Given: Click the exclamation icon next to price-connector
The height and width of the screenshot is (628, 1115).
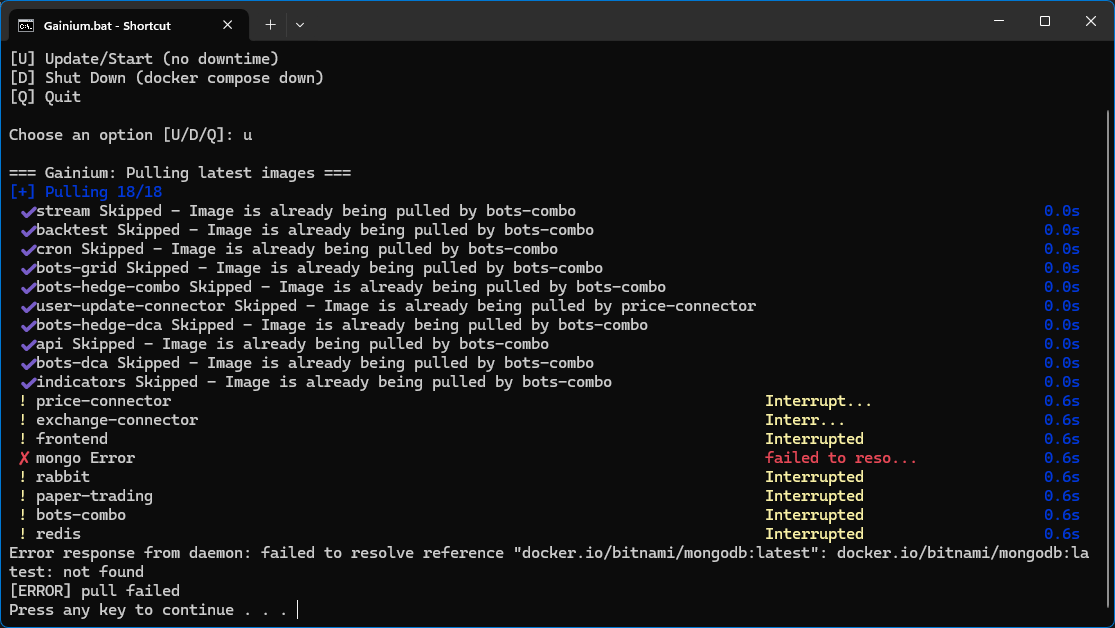Looking at the screenshot, I should [23, 401].
